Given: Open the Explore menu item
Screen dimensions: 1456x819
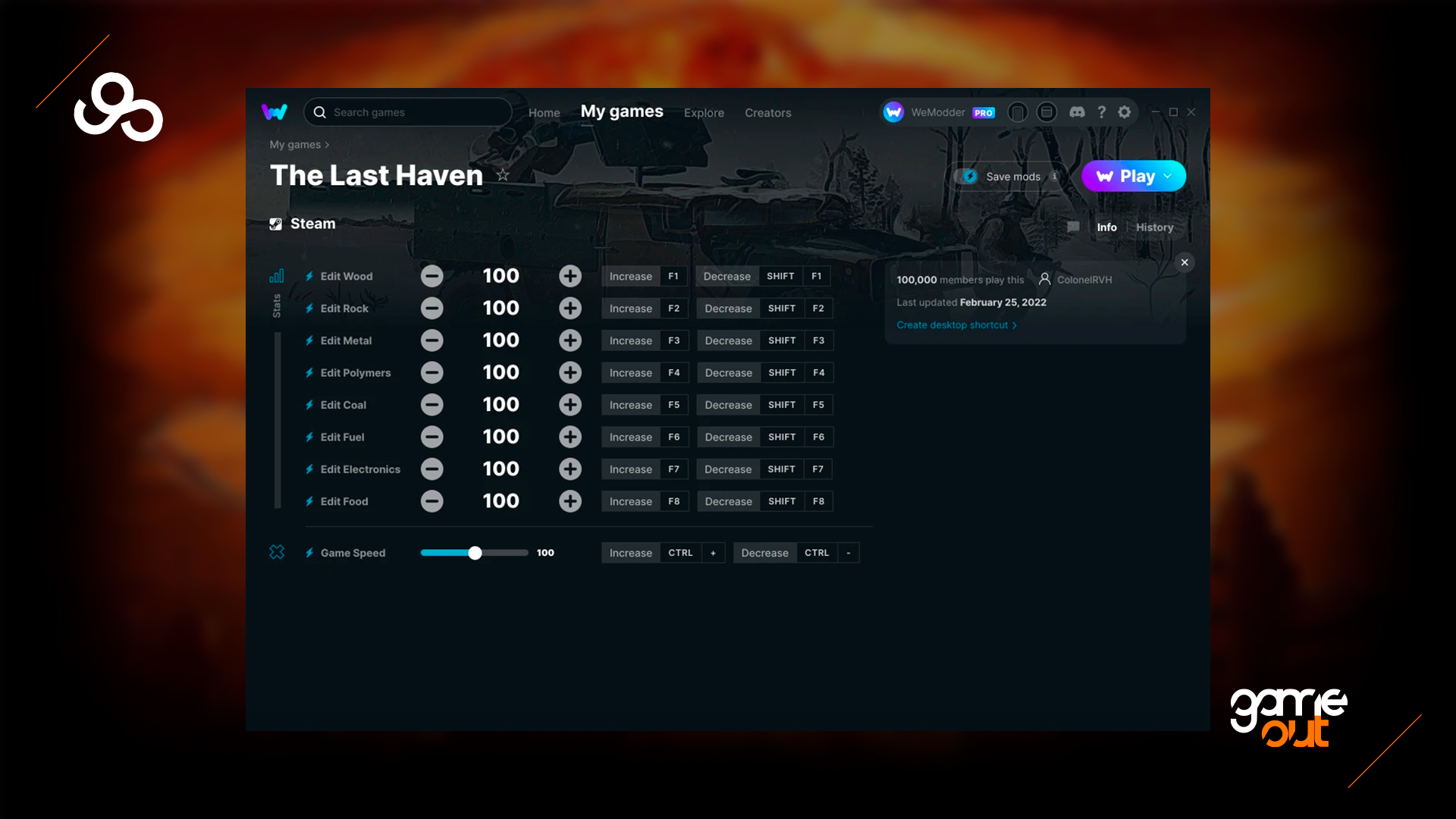Looking at the screenshot, I should click(704, 112).
